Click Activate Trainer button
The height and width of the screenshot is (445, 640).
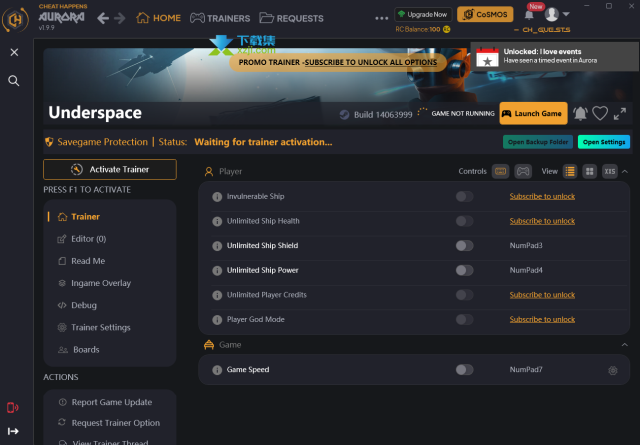pyautogui.click(x=110, y=169)
